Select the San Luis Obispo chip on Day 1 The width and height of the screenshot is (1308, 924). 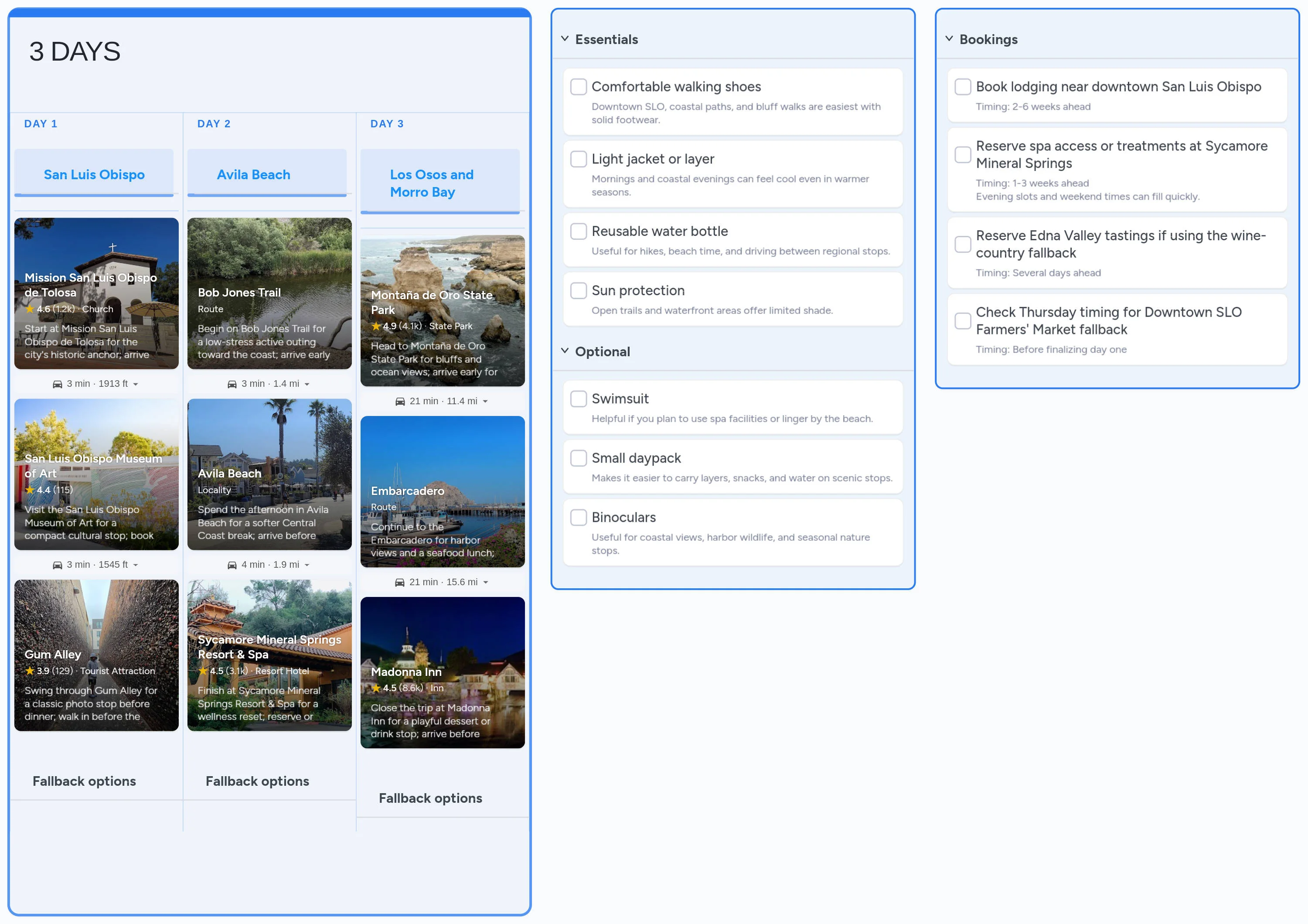pyautogui.click(x=94, y=174)
